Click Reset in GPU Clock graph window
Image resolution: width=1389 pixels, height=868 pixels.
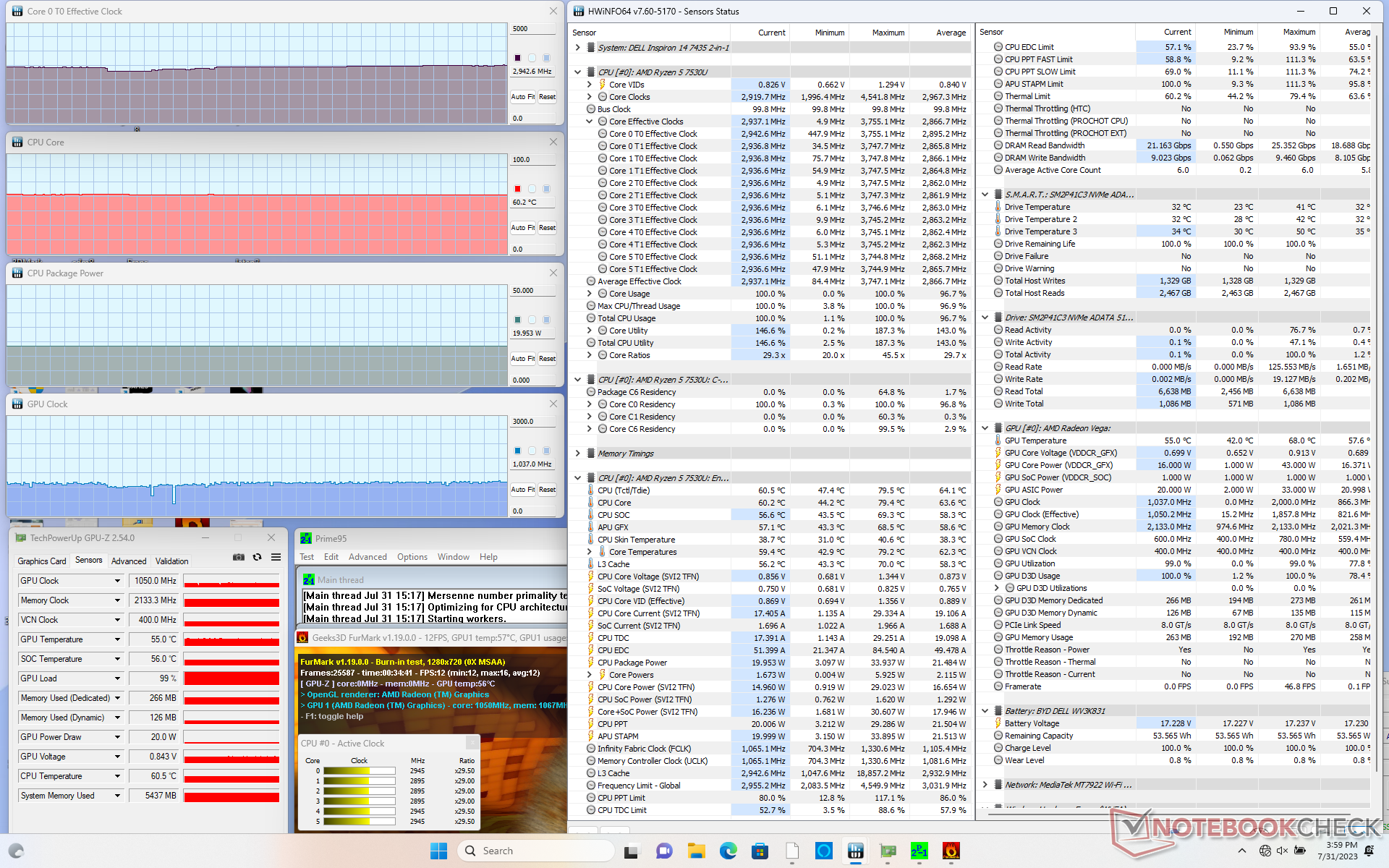click(x=547, y=489)
